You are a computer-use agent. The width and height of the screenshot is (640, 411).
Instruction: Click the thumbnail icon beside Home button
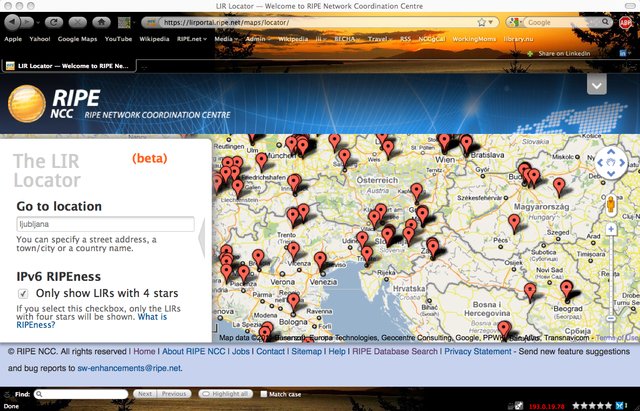[124, 22]
